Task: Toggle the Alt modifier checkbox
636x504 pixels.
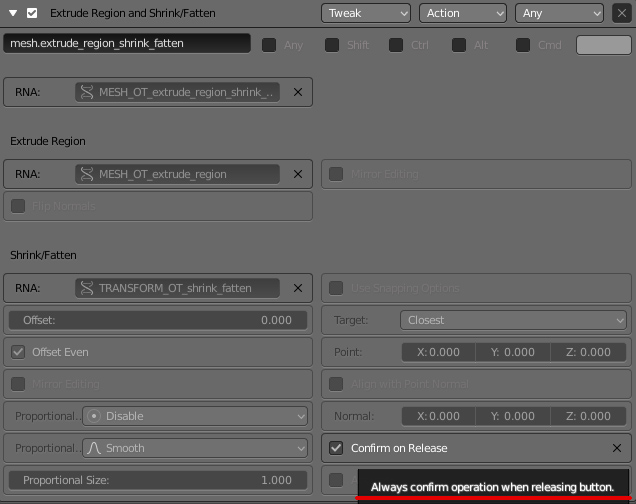Action: click(459, 45)
